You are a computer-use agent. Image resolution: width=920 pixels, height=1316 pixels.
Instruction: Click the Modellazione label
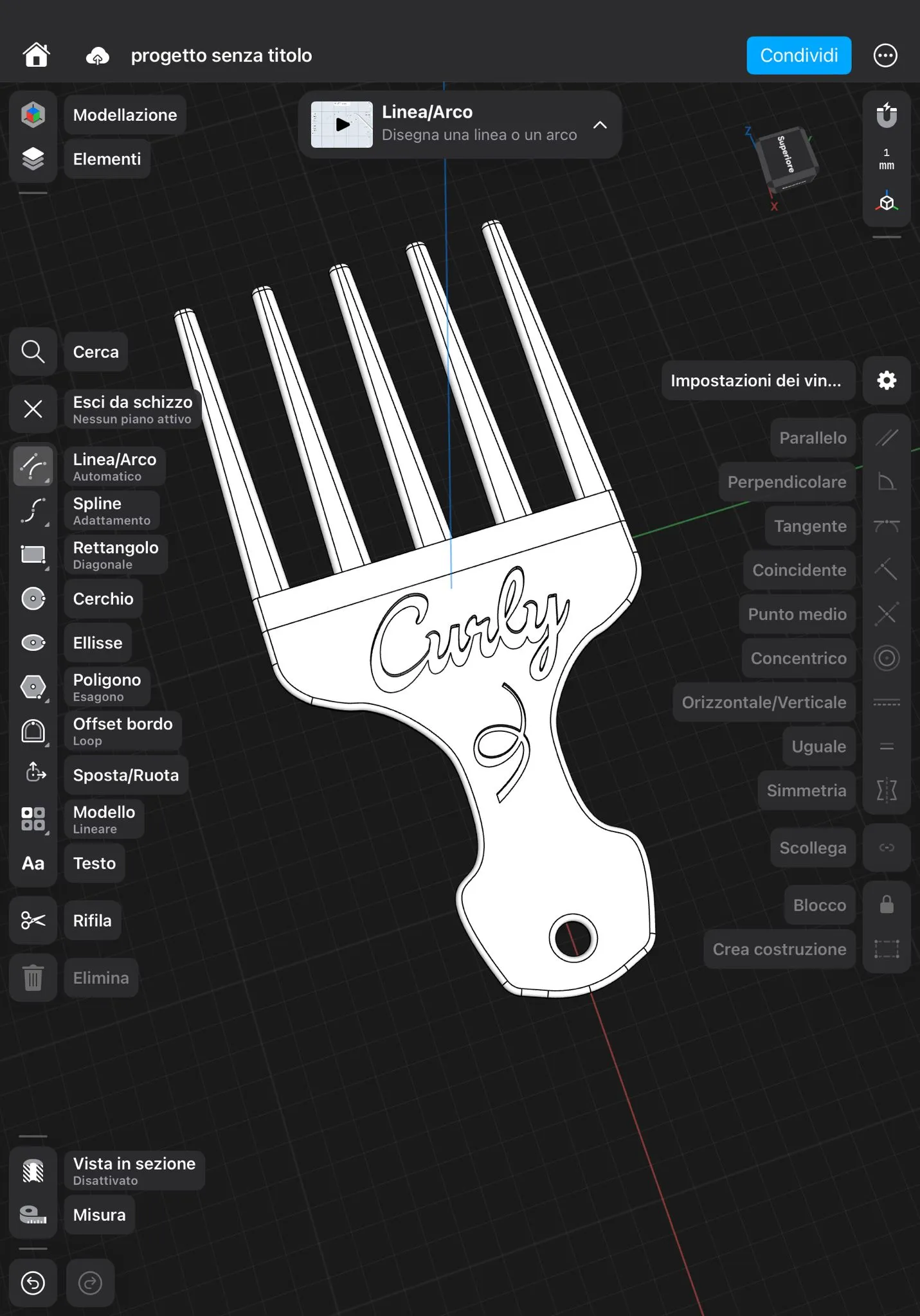125,115
